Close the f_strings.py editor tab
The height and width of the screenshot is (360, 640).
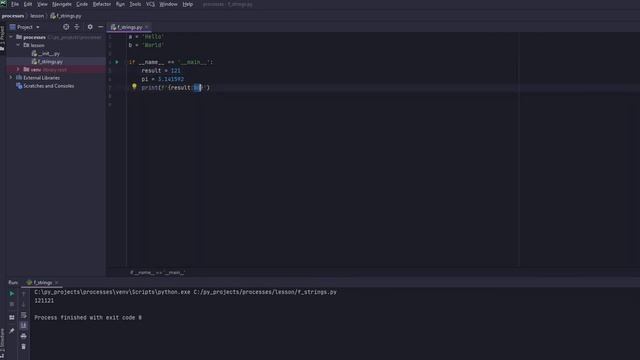(x=147, y=27)
